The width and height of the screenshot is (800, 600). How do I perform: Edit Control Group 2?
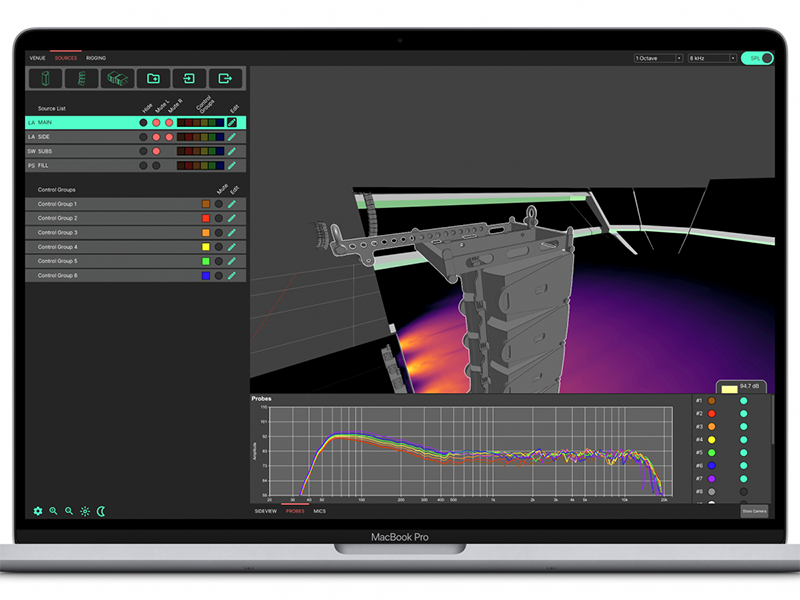232,218
